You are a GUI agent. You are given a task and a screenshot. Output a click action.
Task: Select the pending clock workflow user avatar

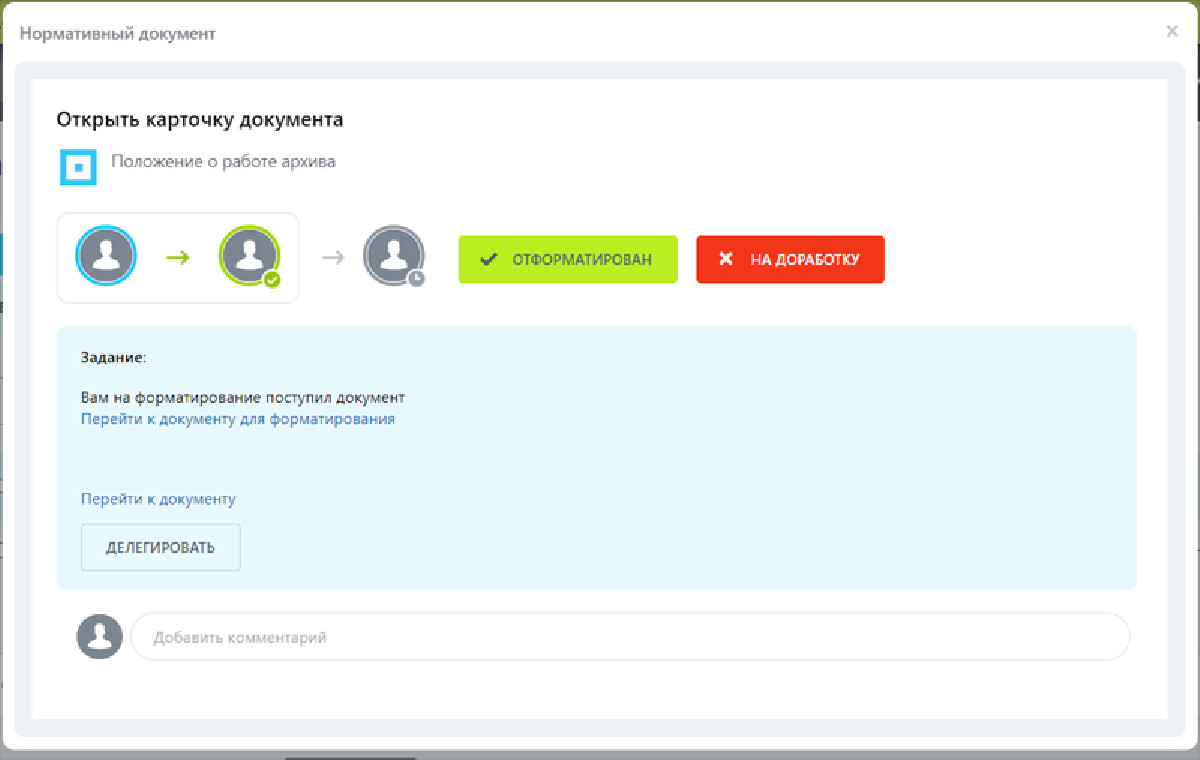click(x=394, y=256)
